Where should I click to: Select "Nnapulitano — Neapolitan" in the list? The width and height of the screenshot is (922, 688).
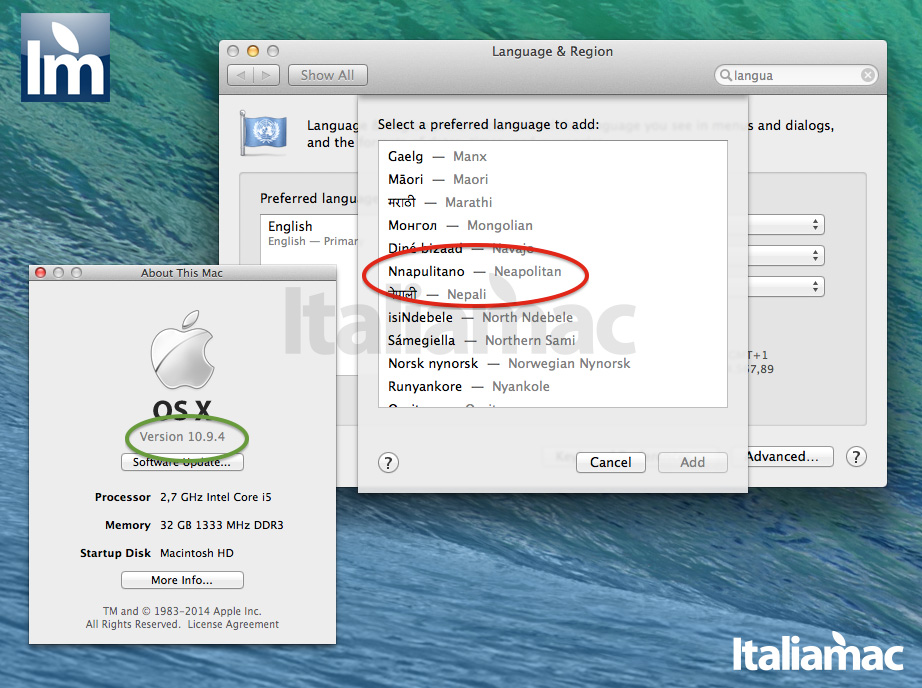tap(553, 271)
